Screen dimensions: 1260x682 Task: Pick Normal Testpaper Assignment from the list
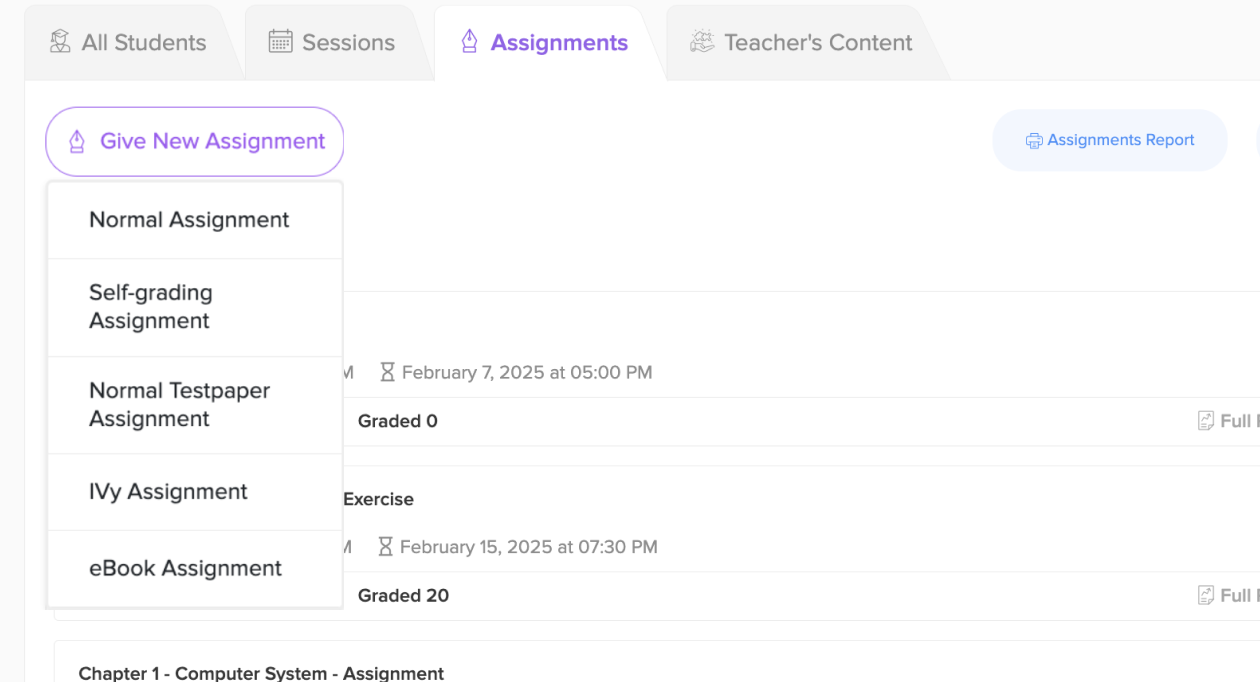tap(180, 405)
